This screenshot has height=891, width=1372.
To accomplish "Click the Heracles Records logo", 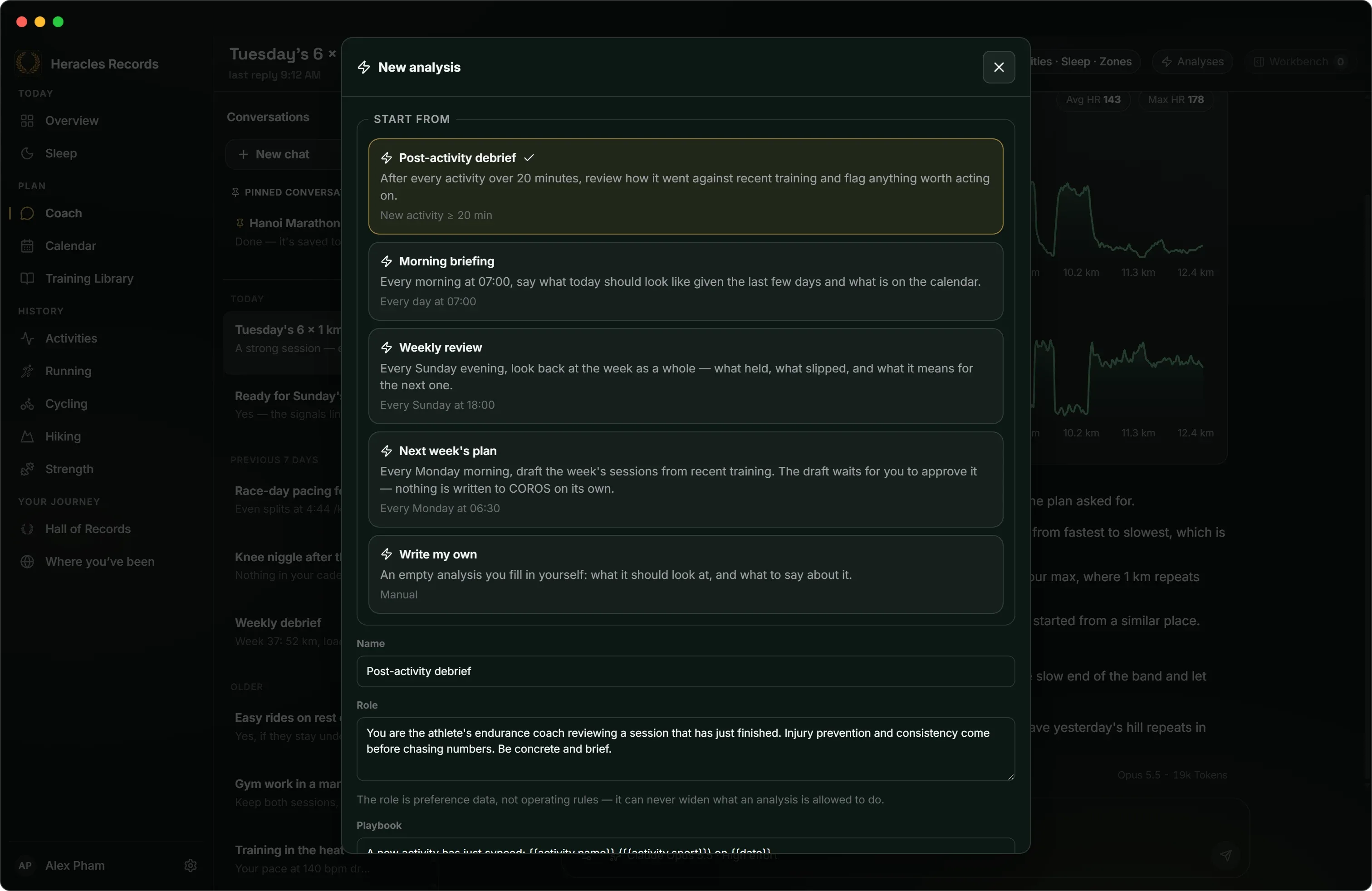I will tap(28, 64).
